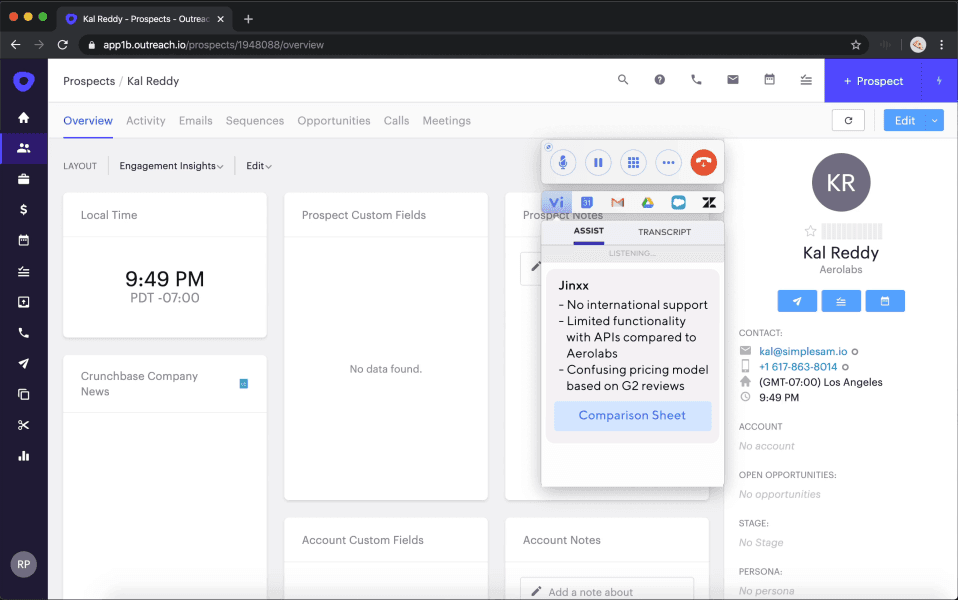Open the dial keypad in call widget
958x600 pixels.
pos(633,162)
